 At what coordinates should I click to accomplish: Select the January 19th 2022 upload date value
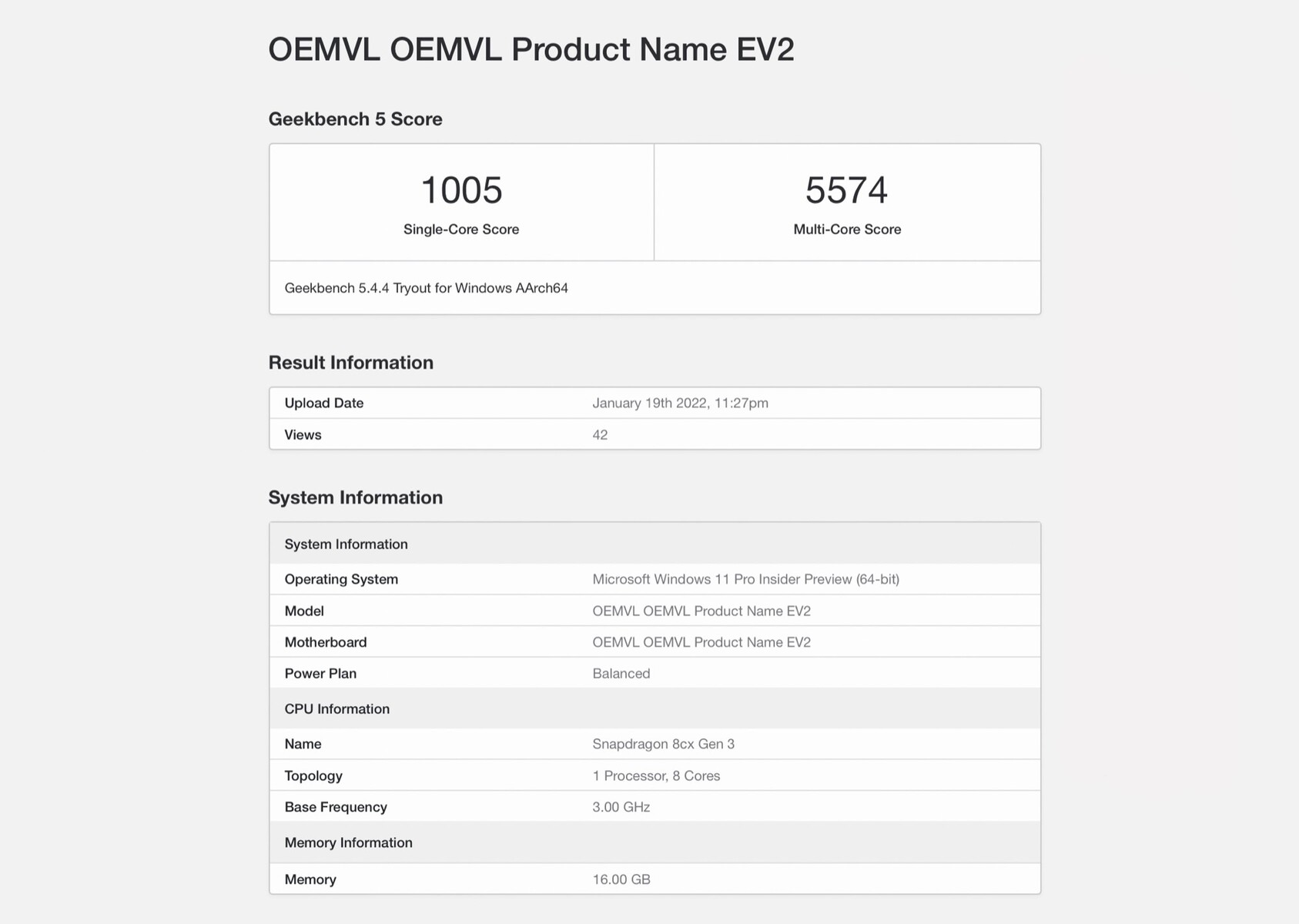[680, 403]
